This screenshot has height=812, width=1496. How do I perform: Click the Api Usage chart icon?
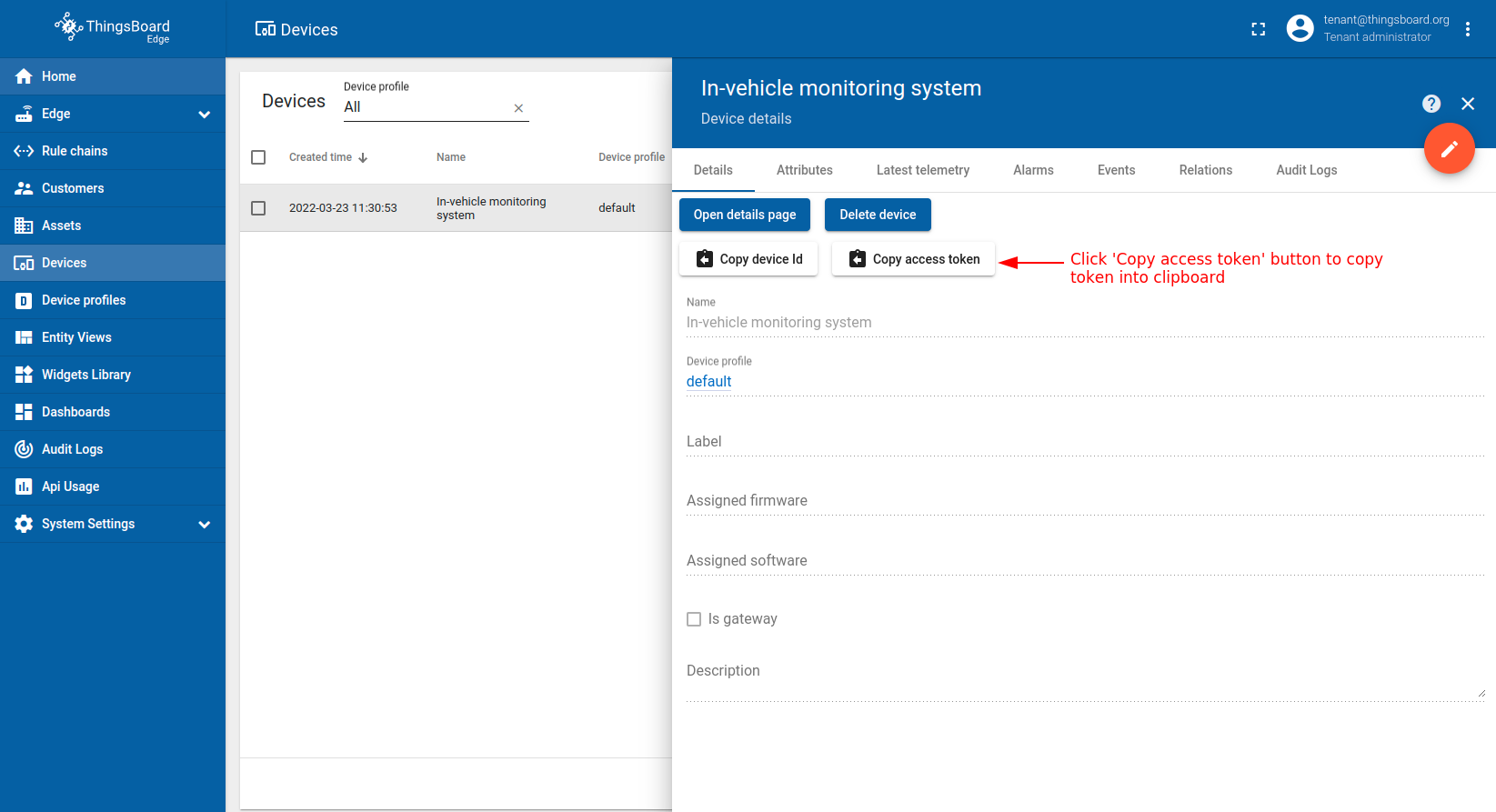(24, 486)
